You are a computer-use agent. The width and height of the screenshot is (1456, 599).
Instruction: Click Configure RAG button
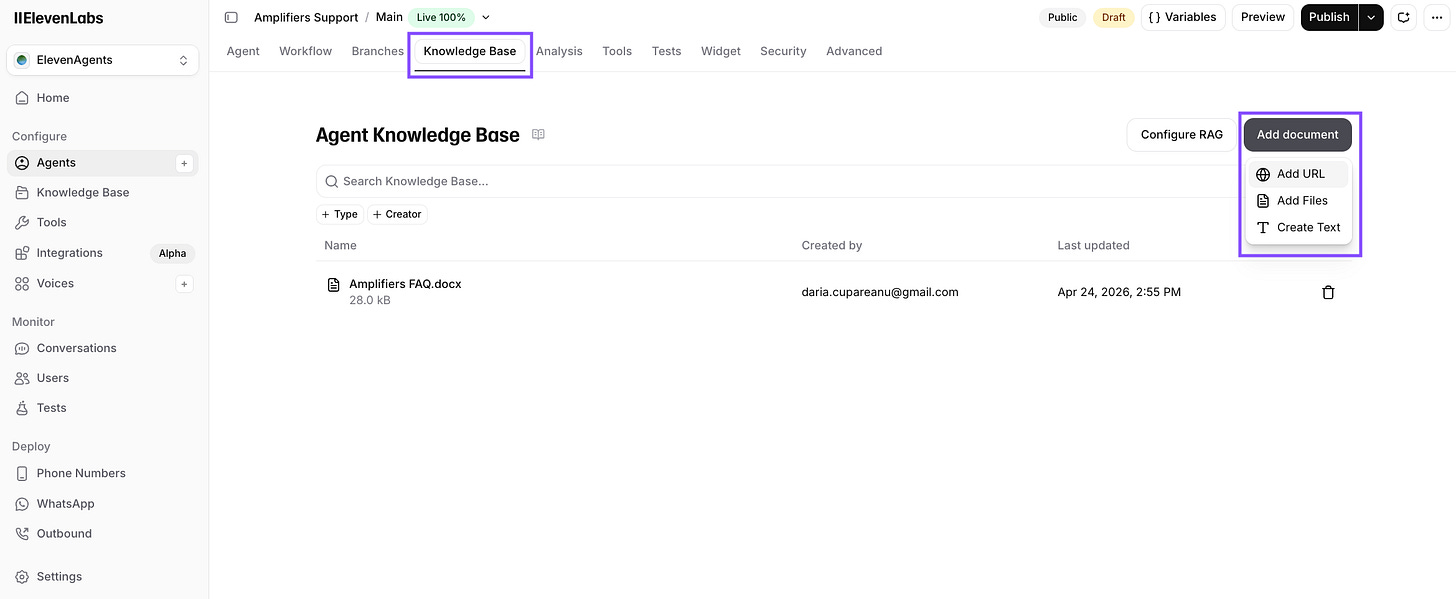click(x=1182, y=135)
